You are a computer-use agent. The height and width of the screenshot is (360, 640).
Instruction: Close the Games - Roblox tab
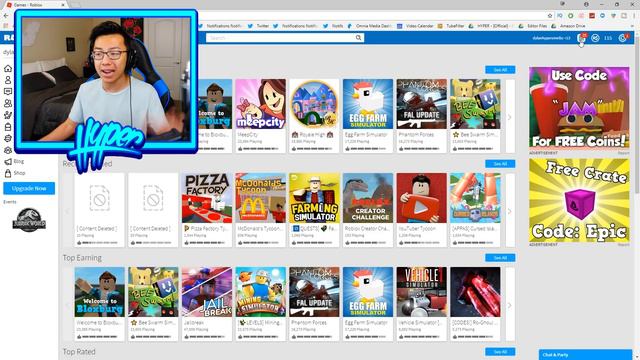pos(63,5)
